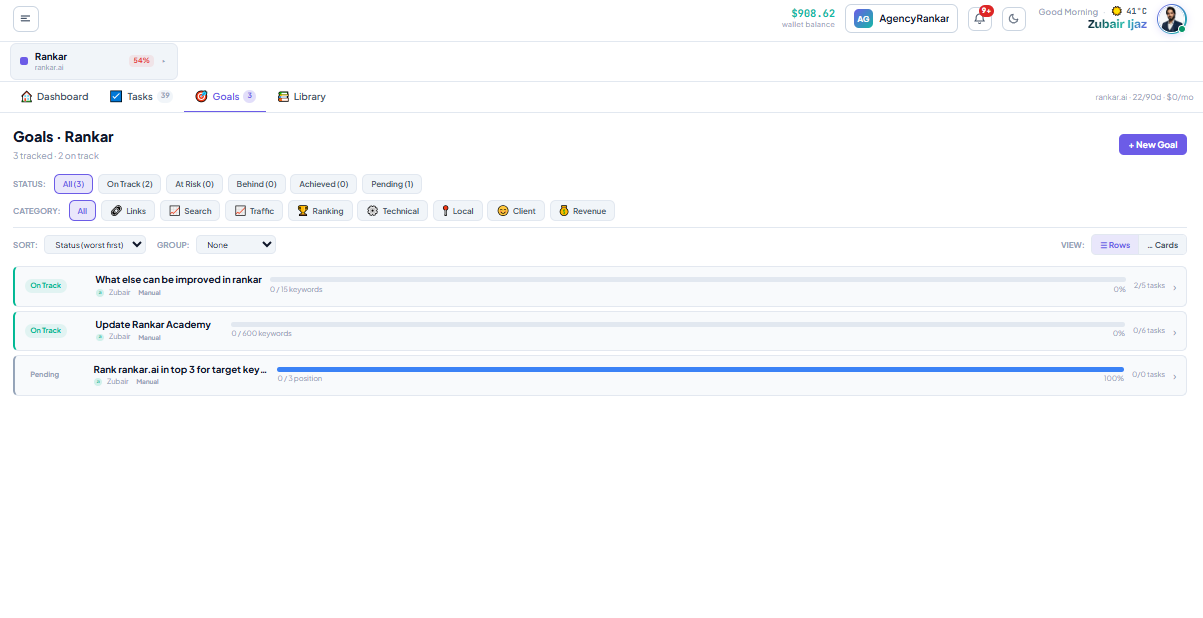Expand the Rankar project selector
The width and height of the screenshot is (1203, 618).
coord(94,61)
